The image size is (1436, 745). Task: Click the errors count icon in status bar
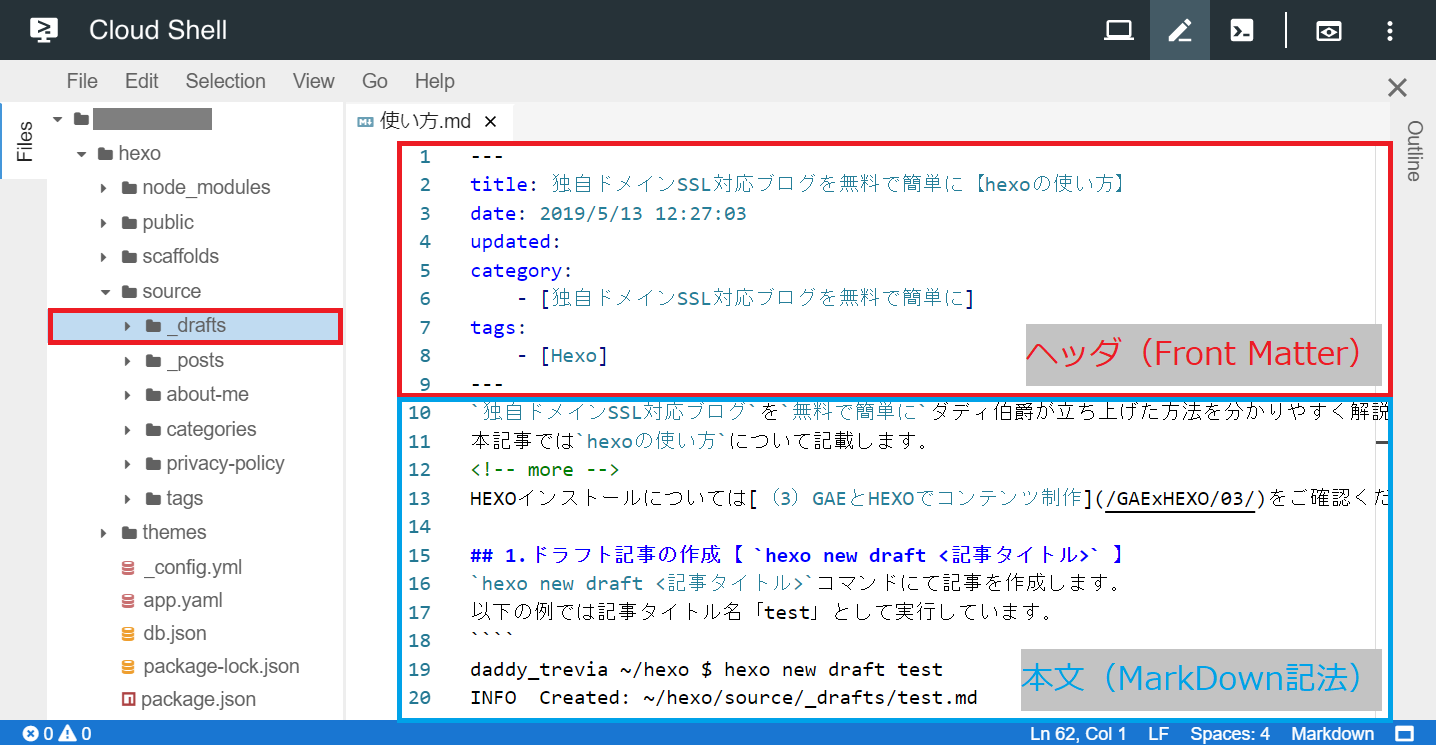click(30, 734)
